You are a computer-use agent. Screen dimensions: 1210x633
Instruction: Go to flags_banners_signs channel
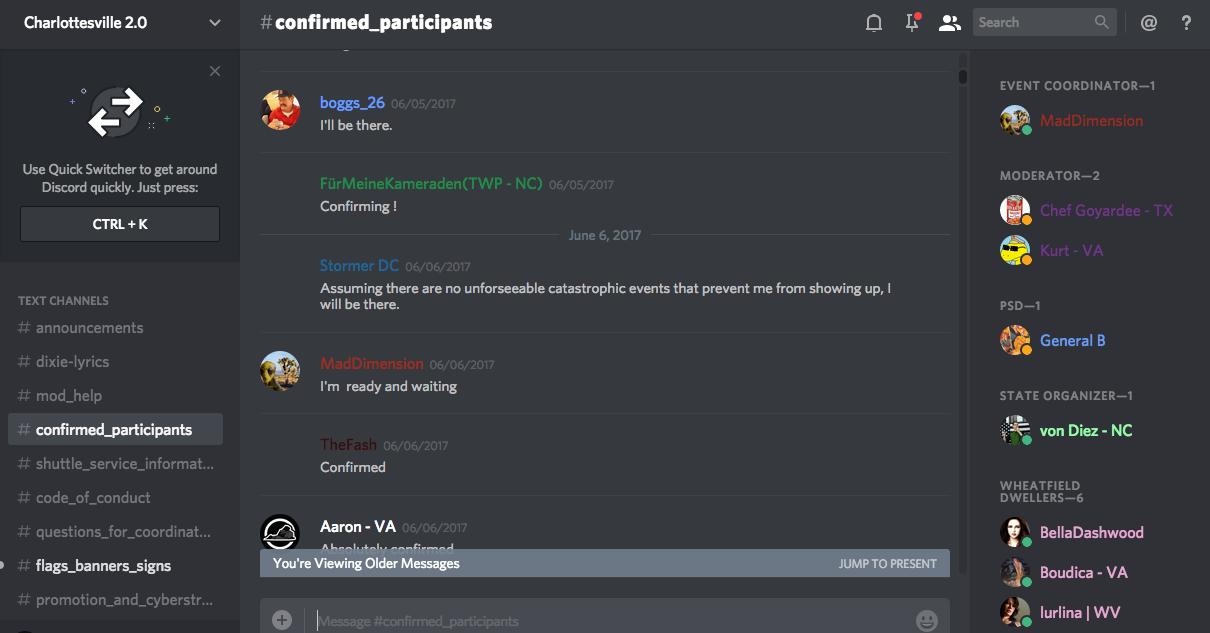103,566
